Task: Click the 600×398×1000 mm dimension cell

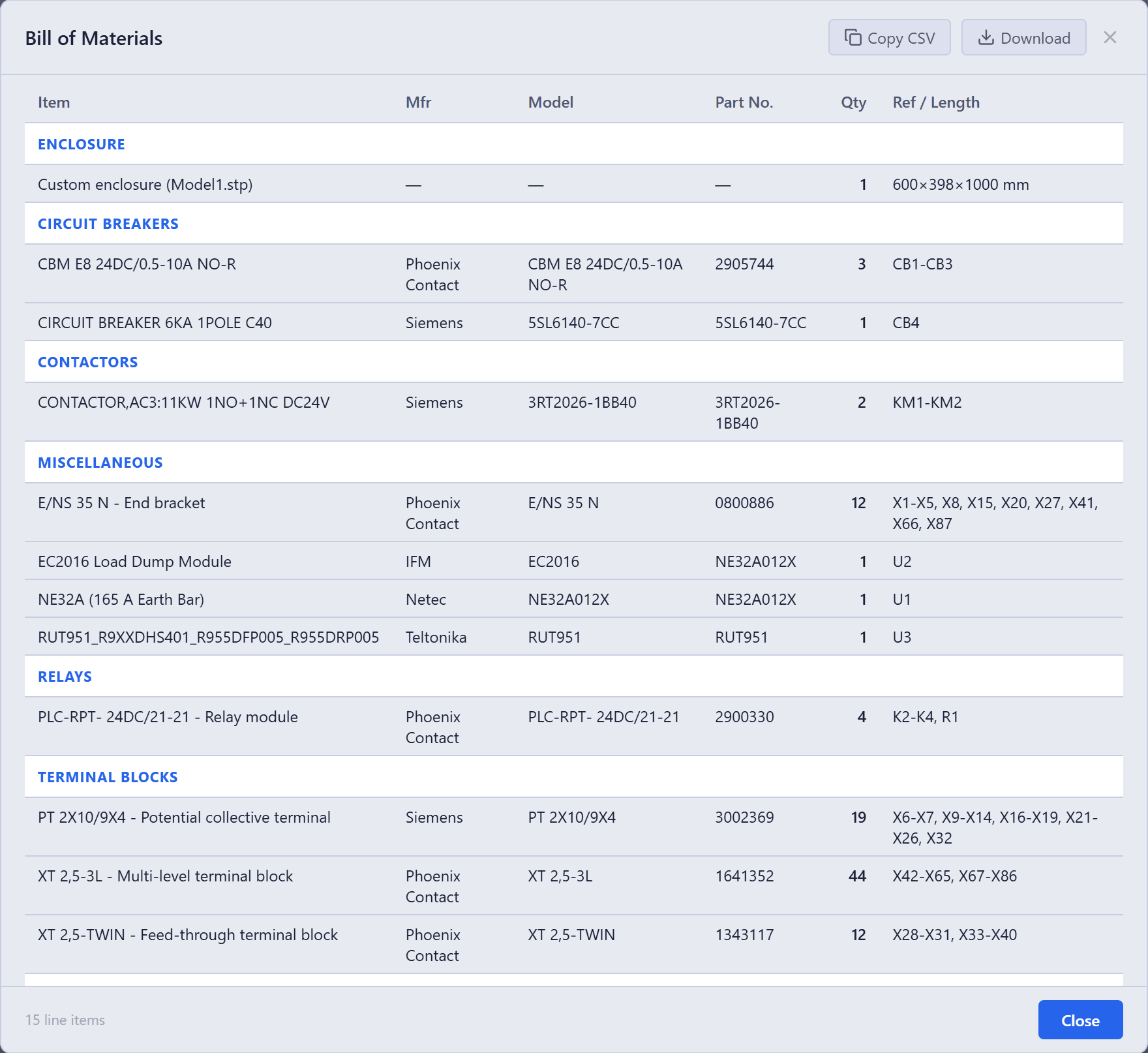Action: (961, 185)
